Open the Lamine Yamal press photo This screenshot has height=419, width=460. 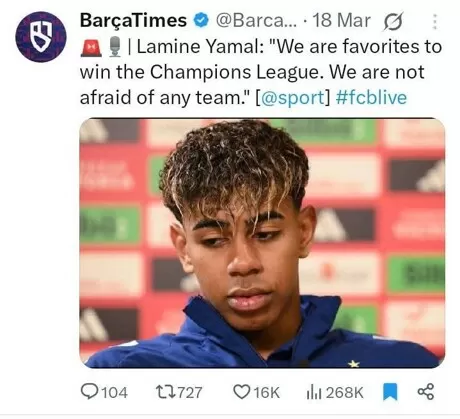tap(262, 243)
